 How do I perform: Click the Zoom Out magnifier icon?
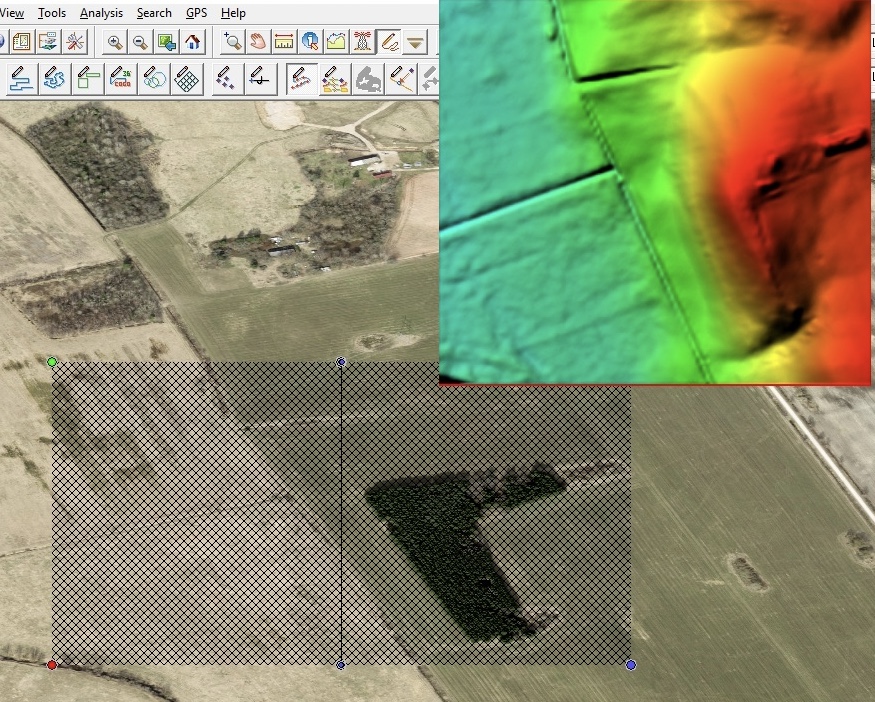tap(141, 42)
